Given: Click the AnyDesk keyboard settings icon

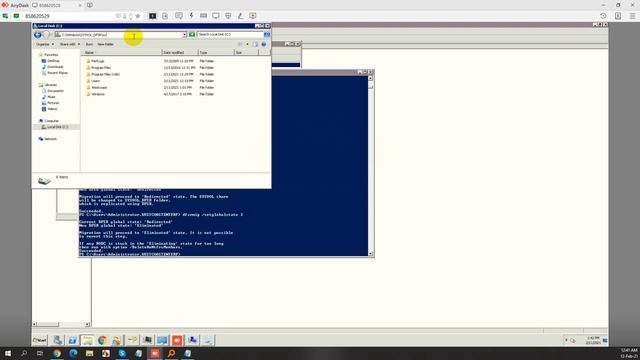Looking at the screenshot, I should pyautogui.click(x=203, y=16).
